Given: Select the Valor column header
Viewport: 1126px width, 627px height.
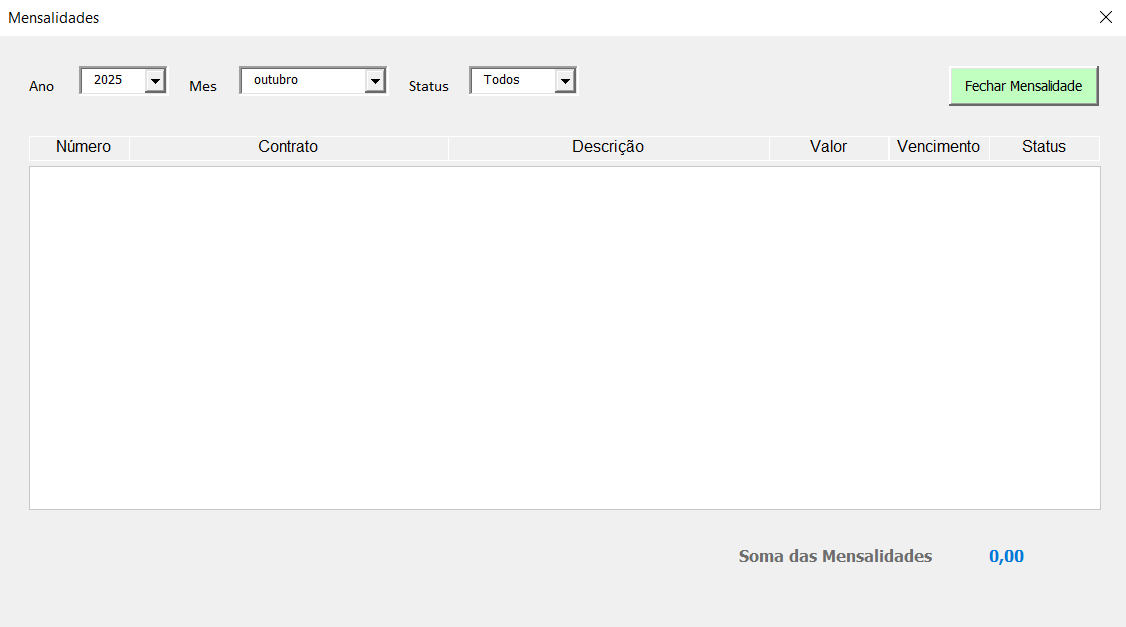Looking at the screenshot, I should (828, 147).
